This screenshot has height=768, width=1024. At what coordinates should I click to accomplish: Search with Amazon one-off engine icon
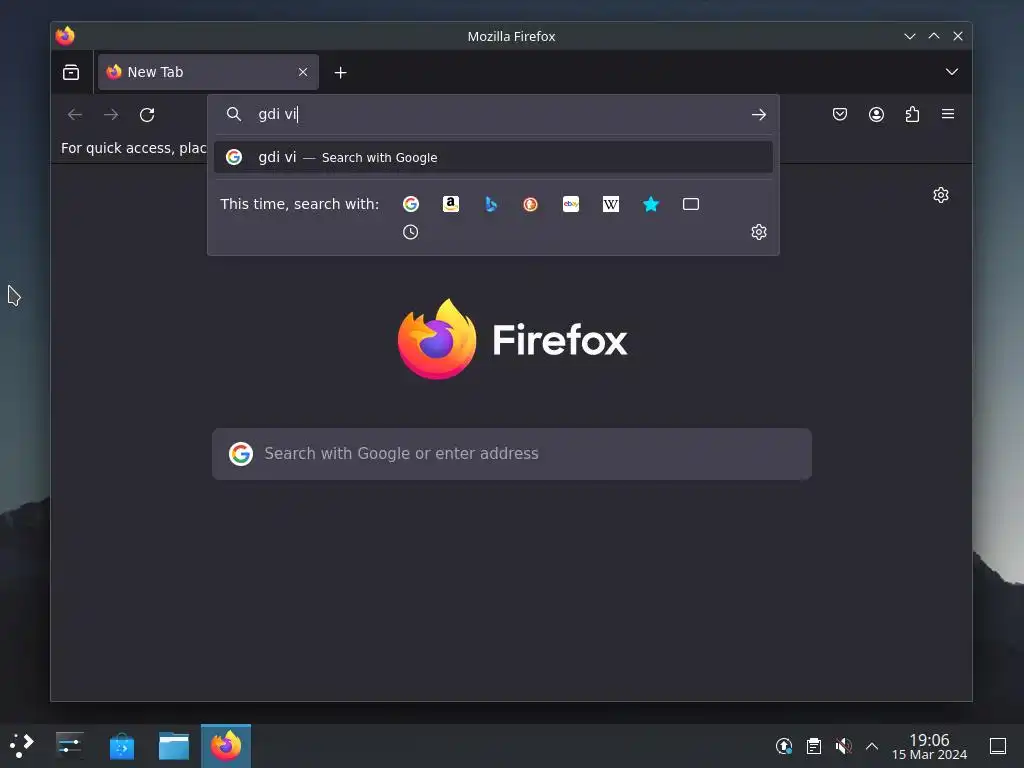(x=451, y=204)
